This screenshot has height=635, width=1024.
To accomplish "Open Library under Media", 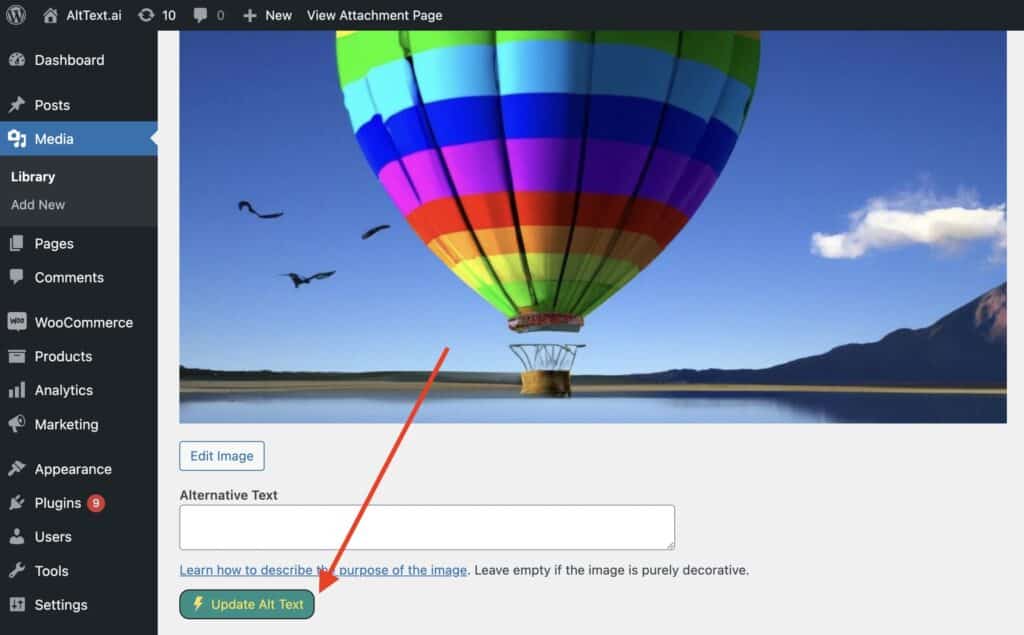I will point(33,177).
